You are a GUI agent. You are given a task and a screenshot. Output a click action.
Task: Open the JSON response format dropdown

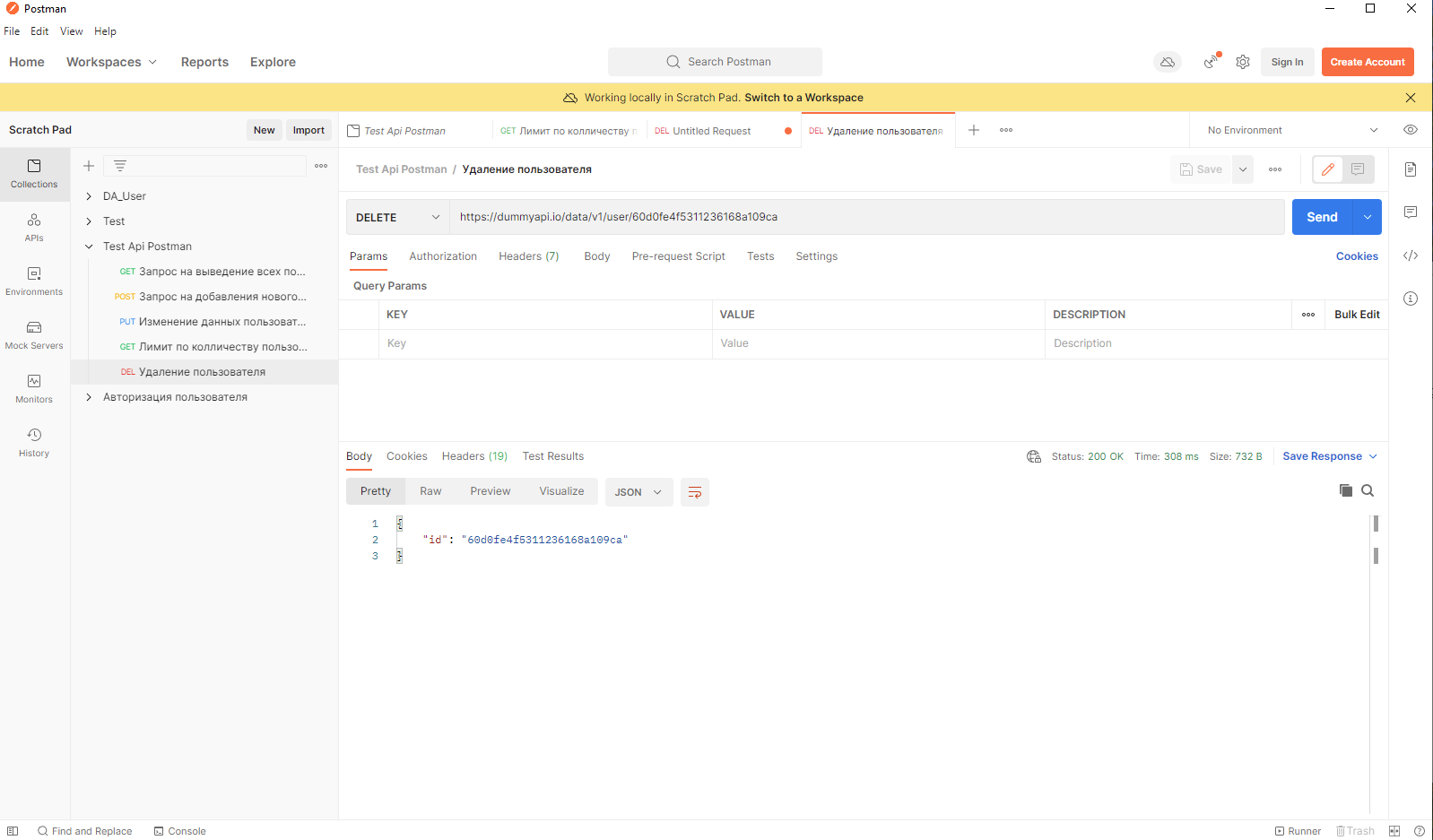[x=638, y=492]
